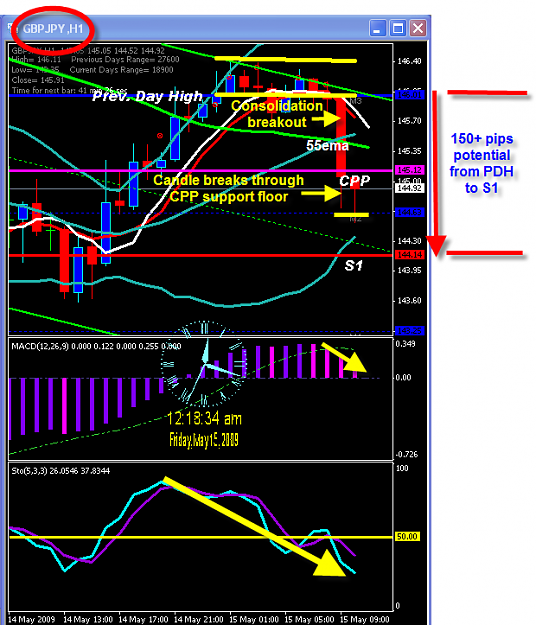Select the red 144.14 price label

click(409, 255)
